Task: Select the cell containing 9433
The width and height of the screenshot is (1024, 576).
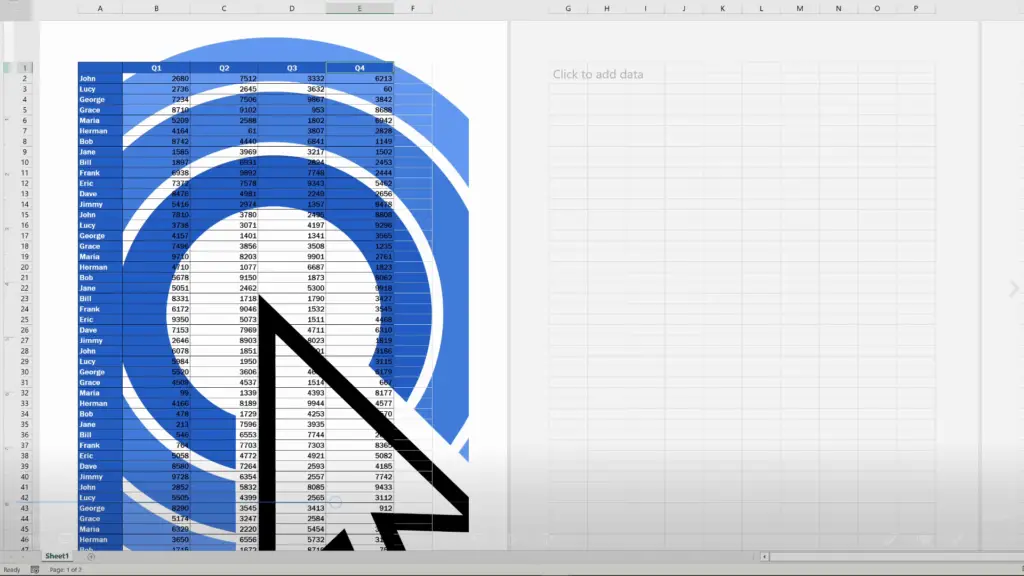Action: [x=360, y=487]
